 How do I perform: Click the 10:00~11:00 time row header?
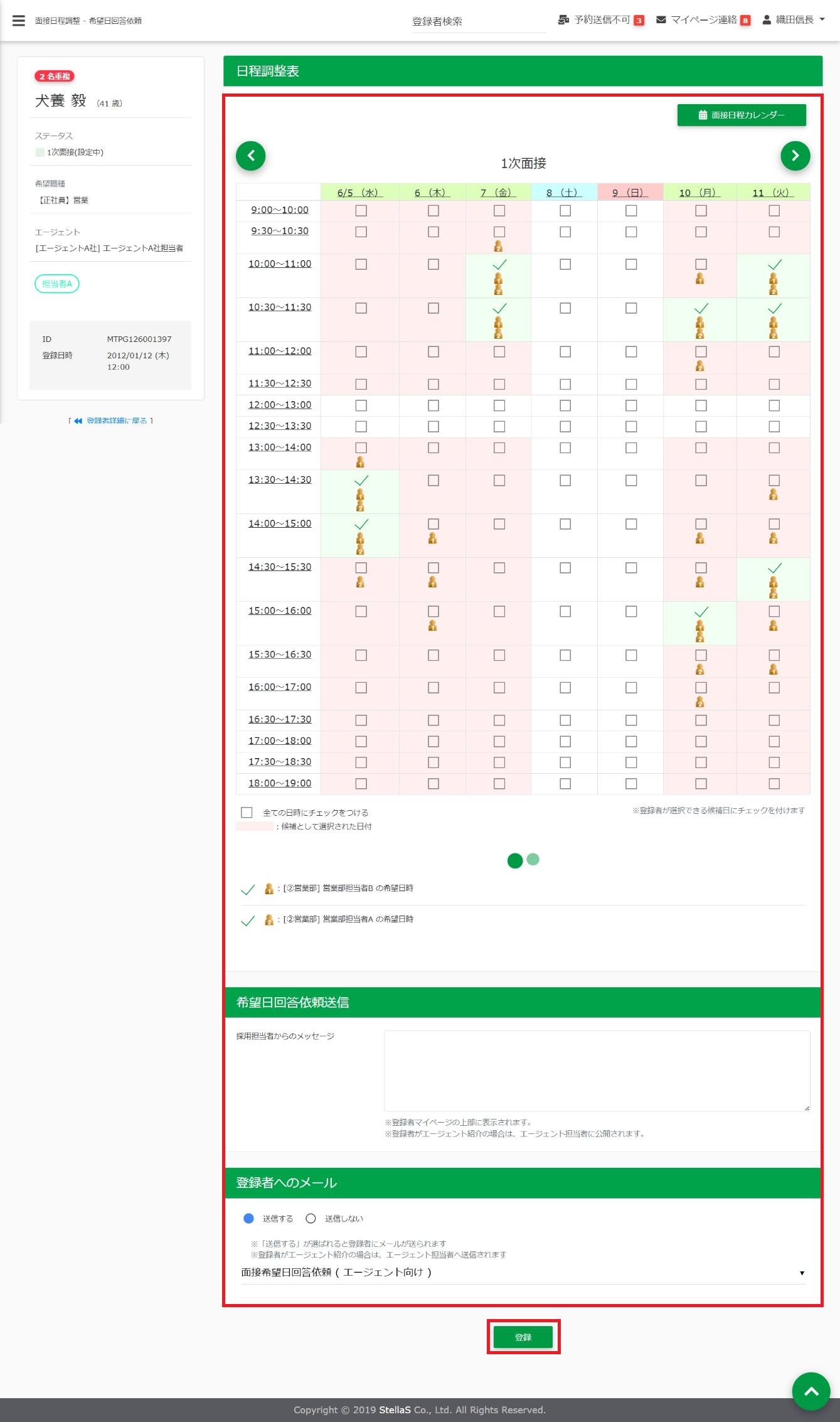click(x=280, y=264)
